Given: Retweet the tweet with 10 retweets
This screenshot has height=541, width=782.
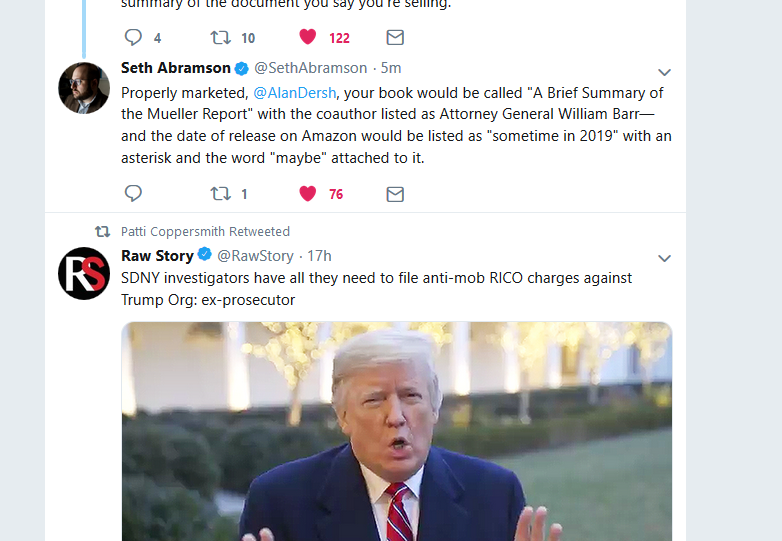Looking at the screenshot, I should tap(220, 37).
